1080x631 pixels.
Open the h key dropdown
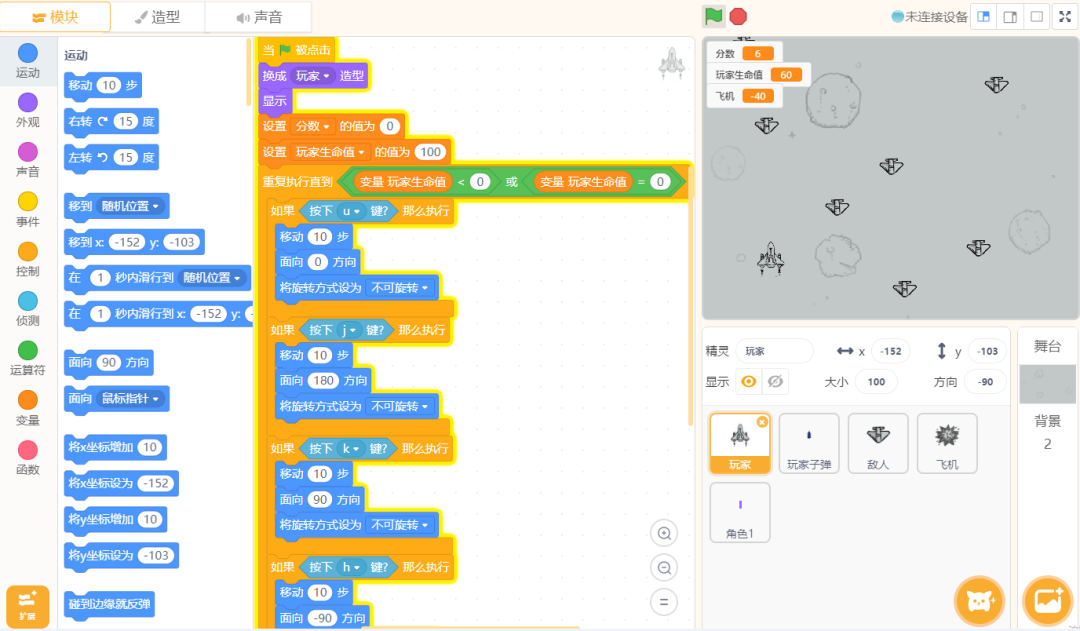[x=351, y=567]
